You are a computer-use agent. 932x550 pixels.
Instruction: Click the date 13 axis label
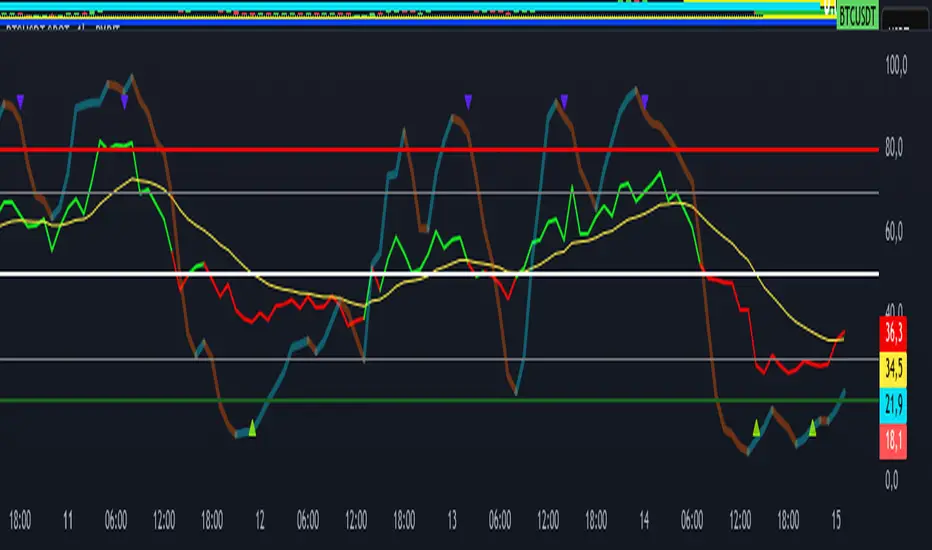452,520
